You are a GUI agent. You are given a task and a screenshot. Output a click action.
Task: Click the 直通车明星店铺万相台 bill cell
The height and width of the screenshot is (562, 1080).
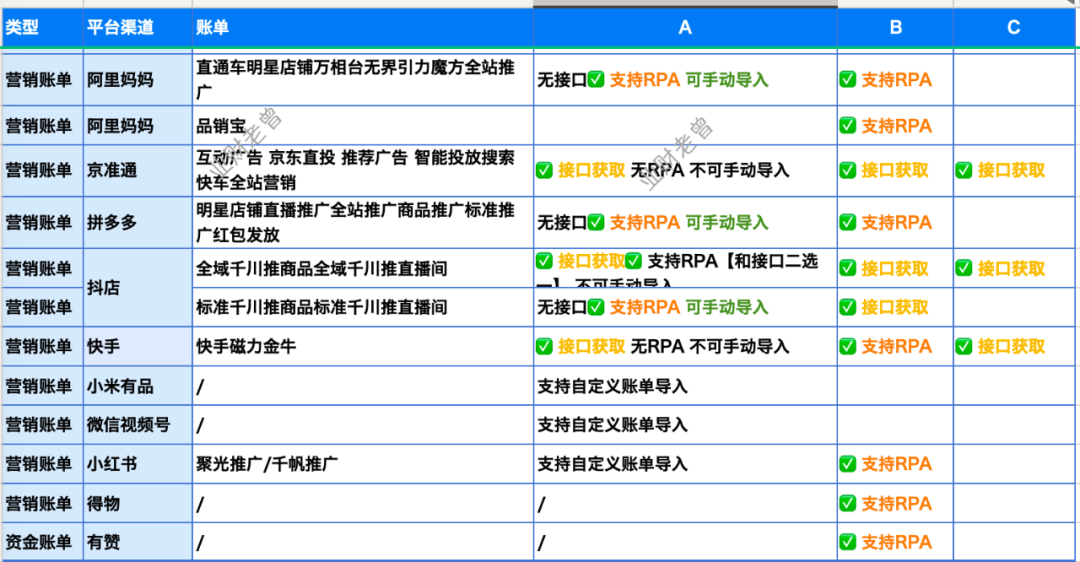coord(363,79)
